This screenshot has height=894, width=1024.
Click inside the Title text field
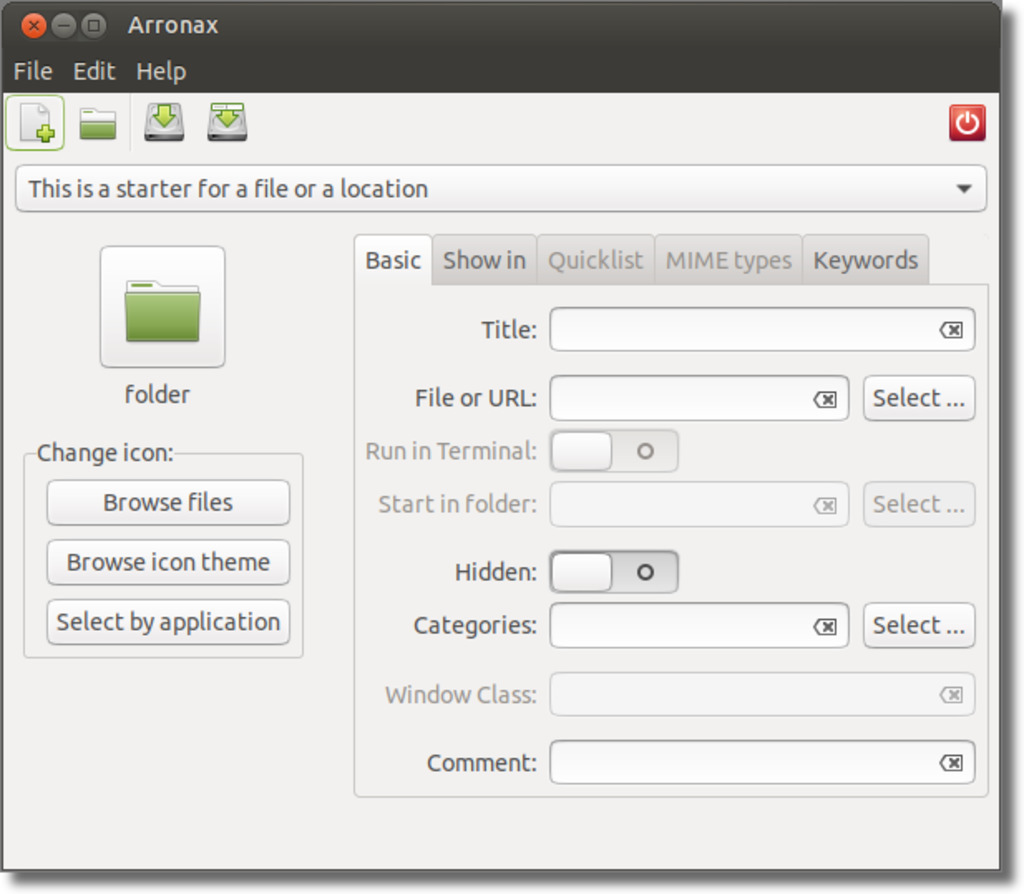742,330
